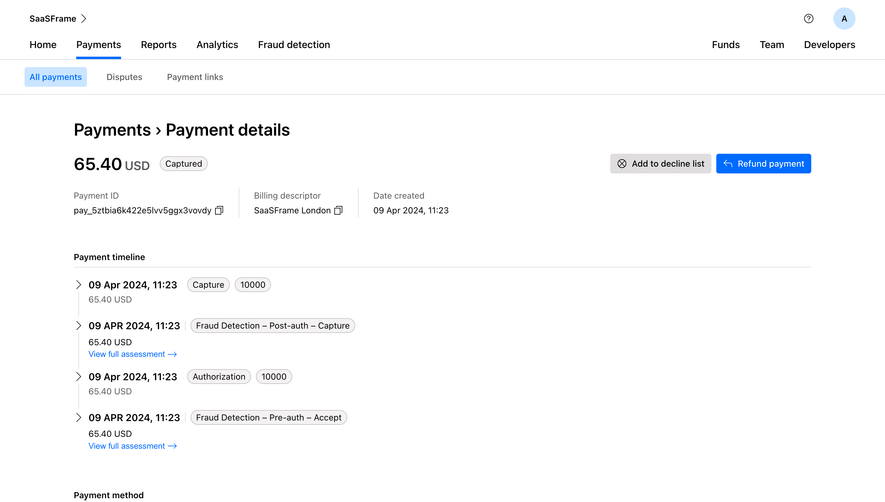The width and height of the screenshot is (885, 502).
Task: Click the Refund payment button
Action: pos(763,164)
